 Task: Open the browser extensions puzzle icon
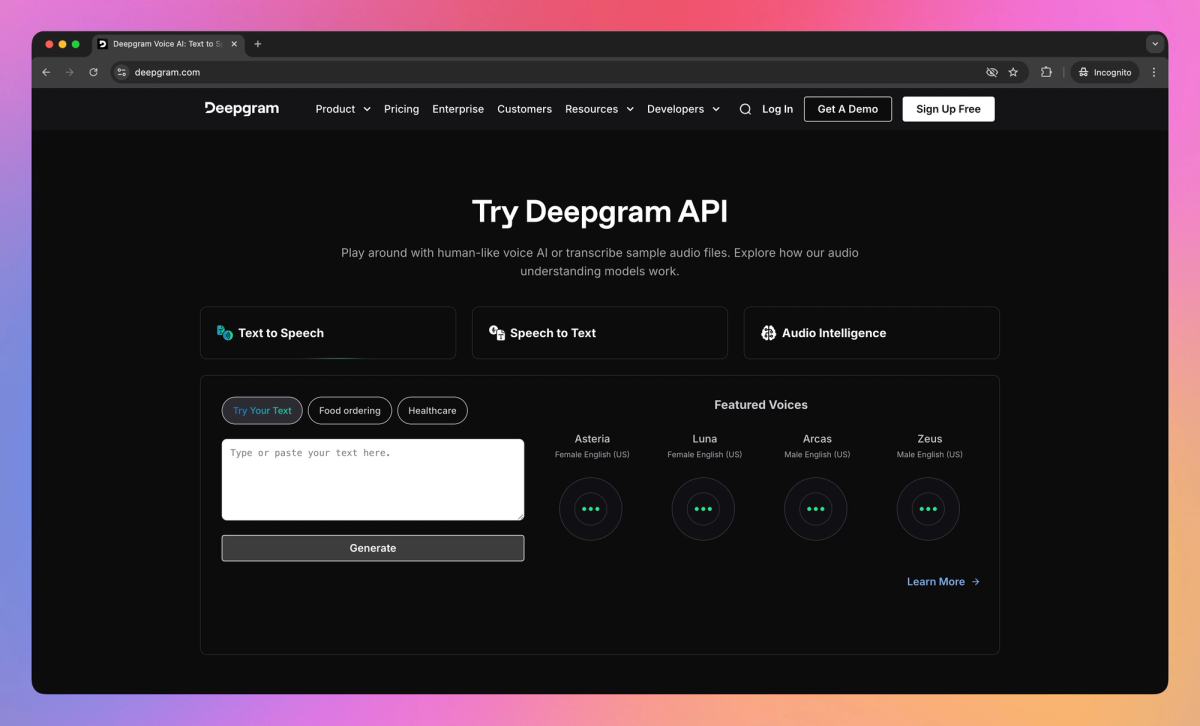click(x=1047, y=72)
